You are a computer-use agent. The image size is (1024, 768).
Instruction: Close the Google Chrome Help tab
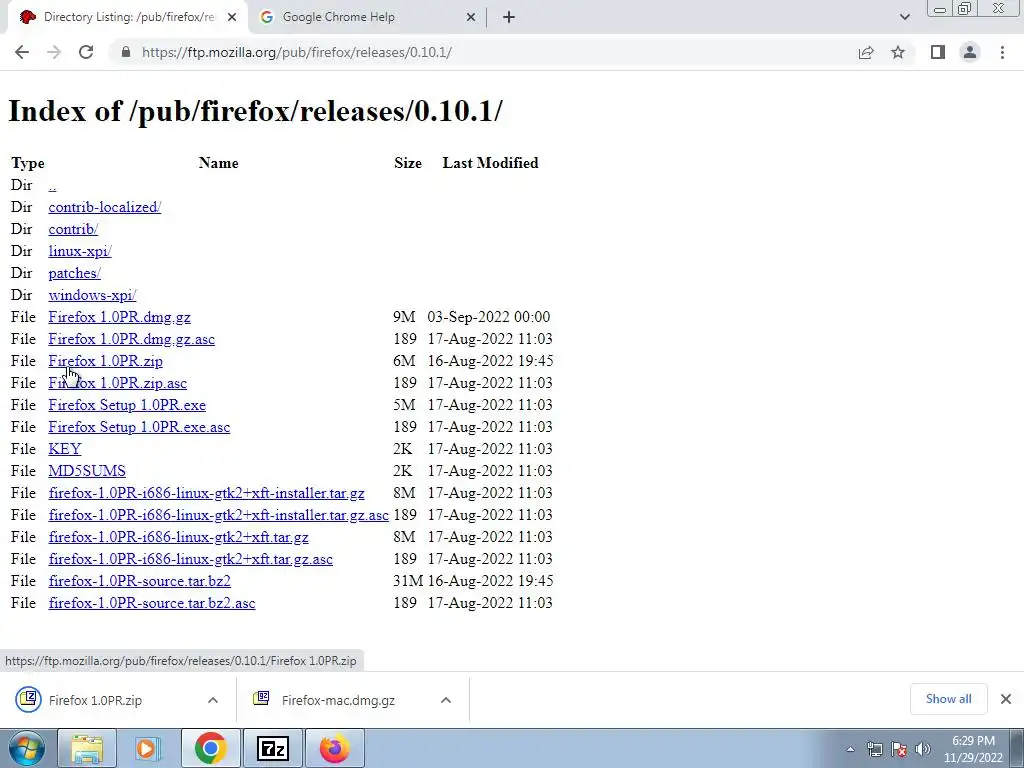tap(471, 17)
